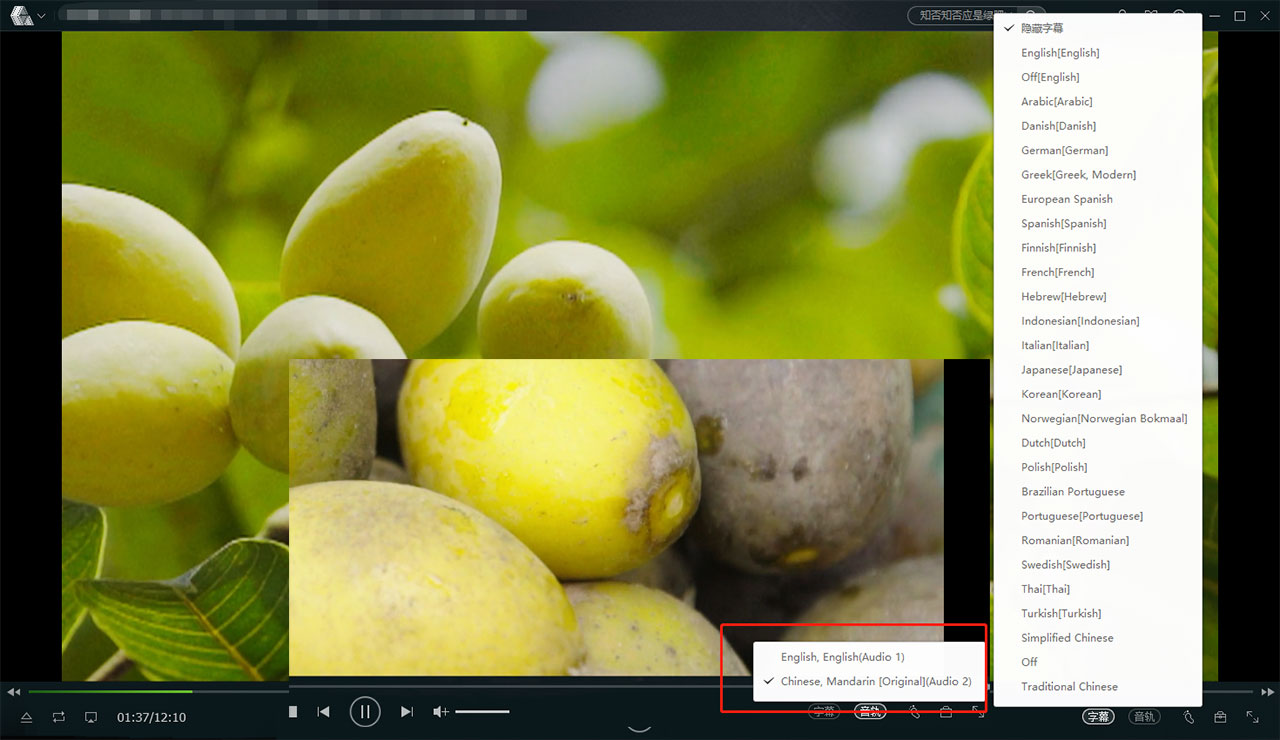This screenshot has height=740, width=1280.
Task: Select the checked Chinese, Mandarin [Original] audio track
Action: click(x=875, y=681)
